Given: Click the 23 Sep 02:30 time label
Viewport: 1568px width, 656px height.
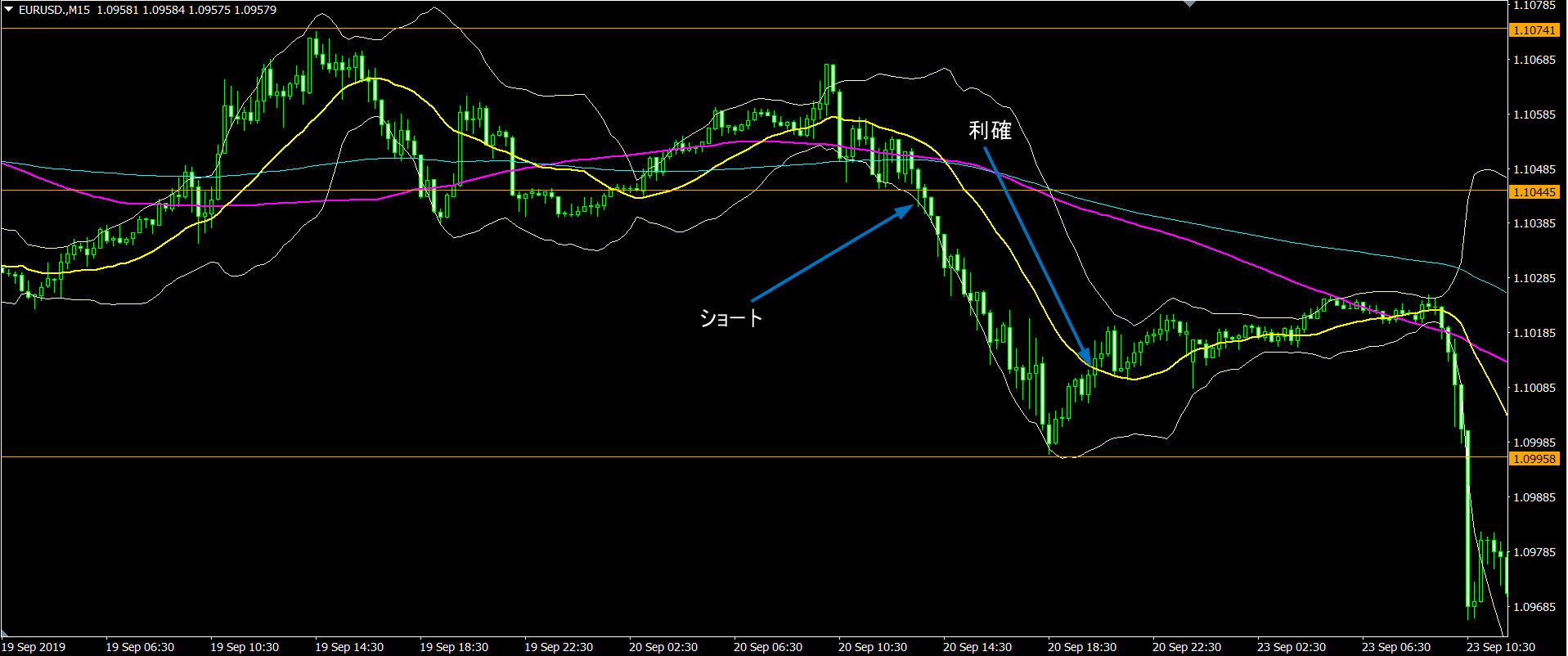Looking at the screenshot, I should (x=1292, y=647).
